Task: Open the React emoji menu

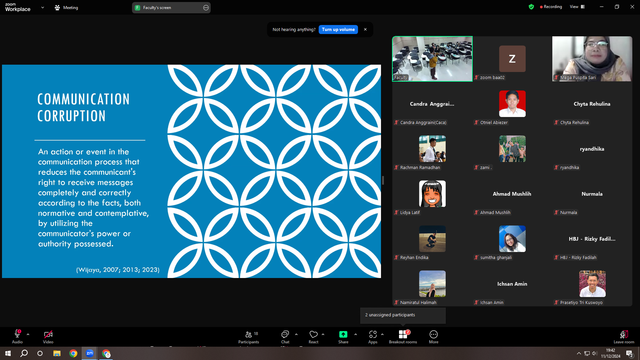Action: click(313, 336)
